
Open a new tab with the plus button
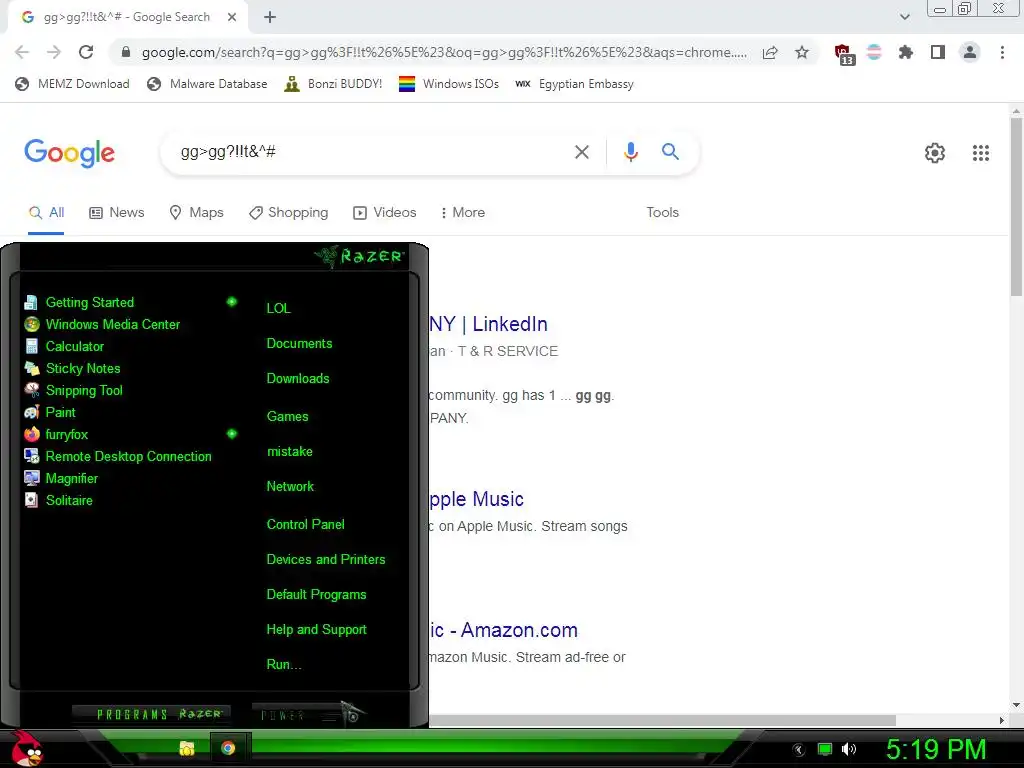270,17
